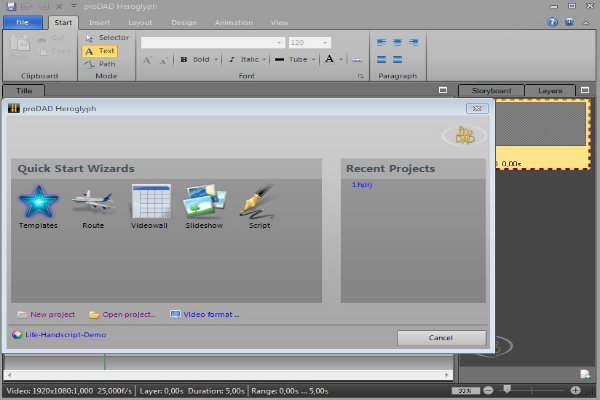This screenshot has width=600, height=400.
Task: Expand the Italic dropdown arrow
Action: [x=264, y=60]
